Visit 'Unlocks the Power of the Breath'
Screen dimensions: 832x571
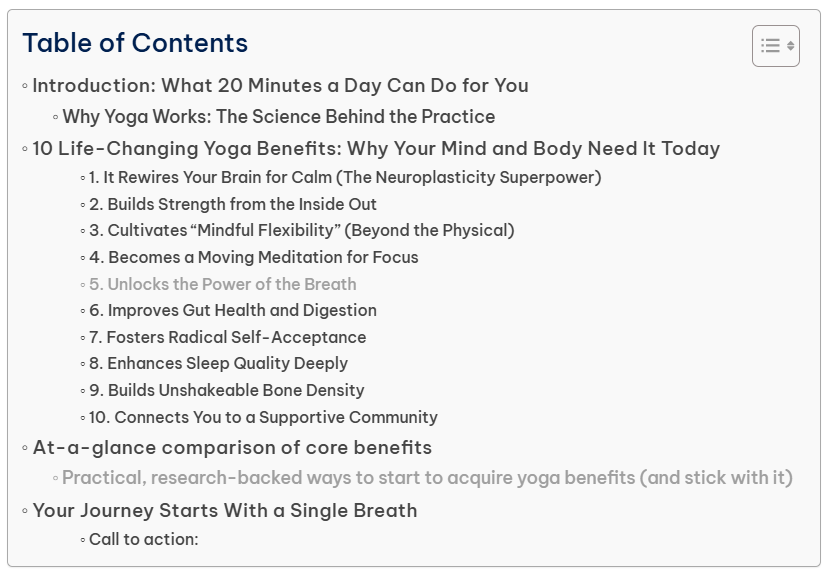pos(222,284)
